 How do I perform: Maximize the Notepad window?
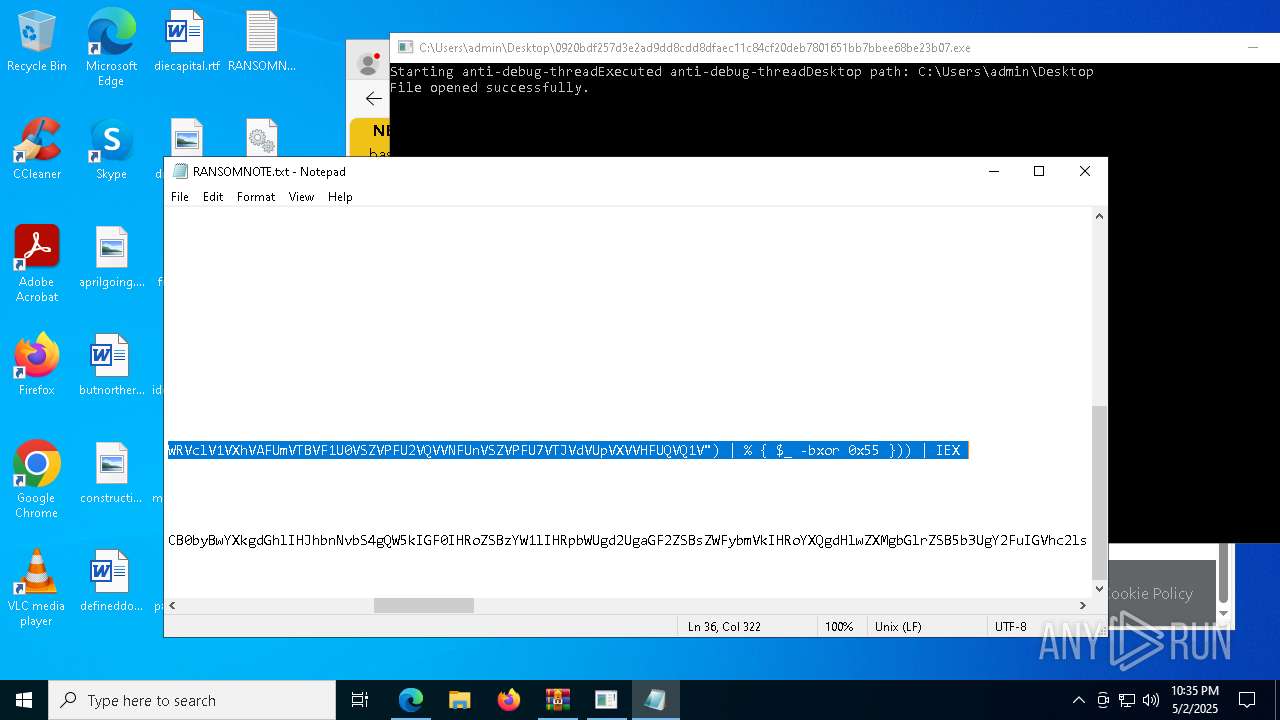[x=1039, y=171]
